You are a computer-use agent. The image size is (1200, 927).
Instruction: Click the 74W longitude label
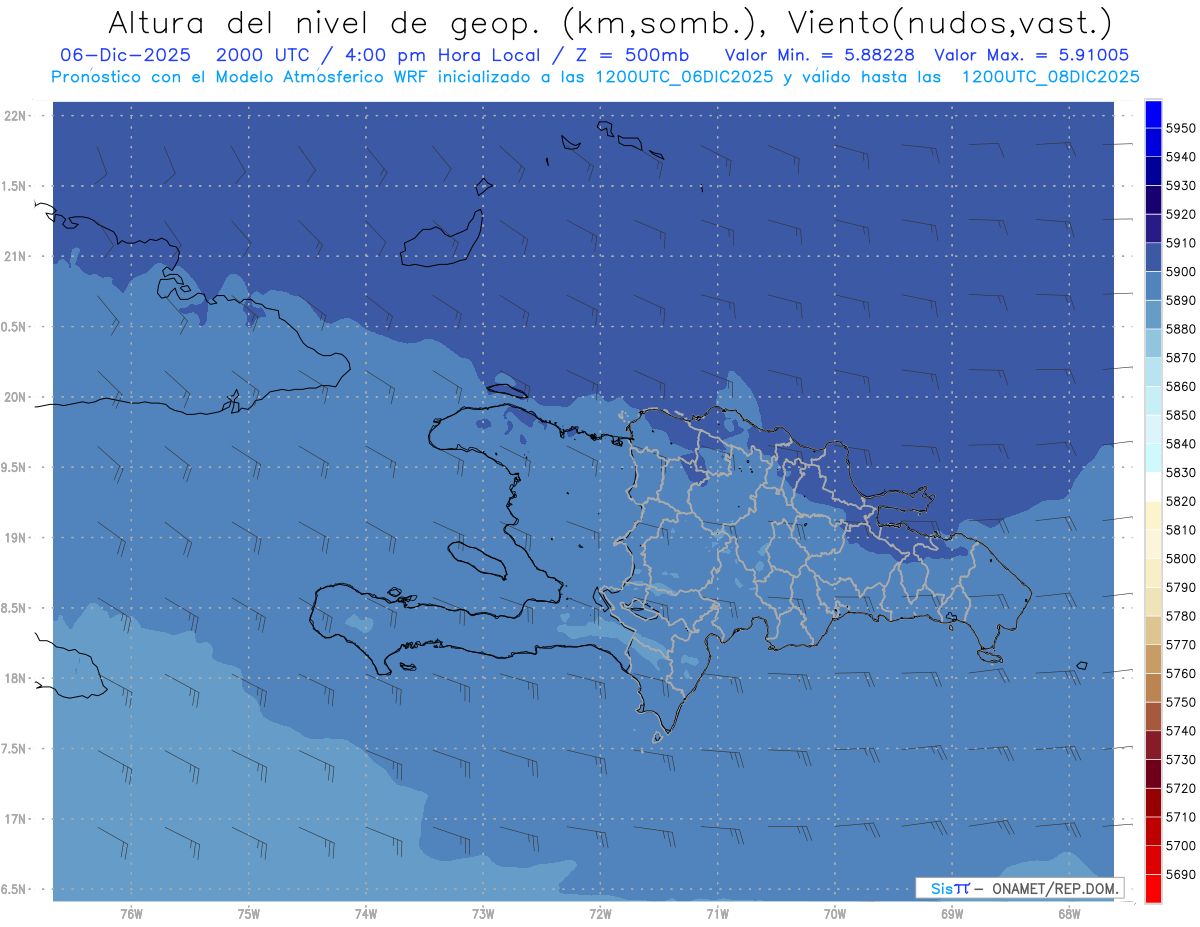[365, 914]
